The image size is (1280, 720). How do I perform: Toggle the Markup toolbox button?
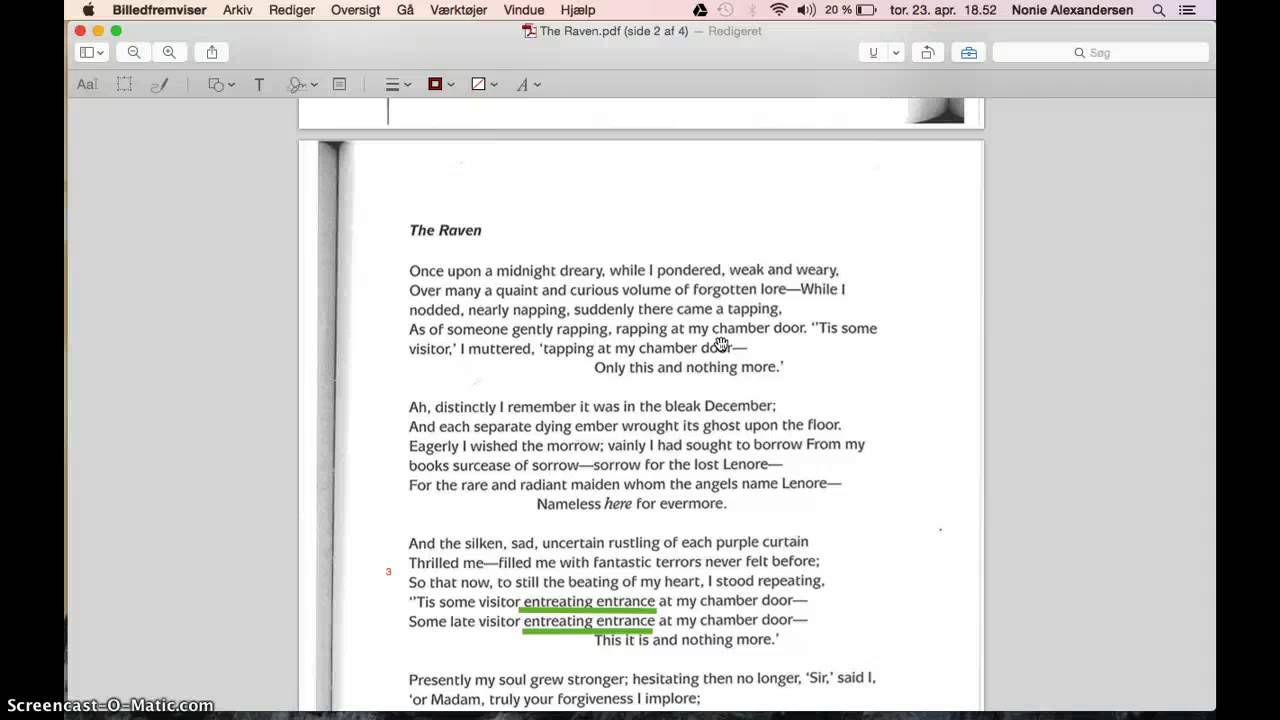968,52
